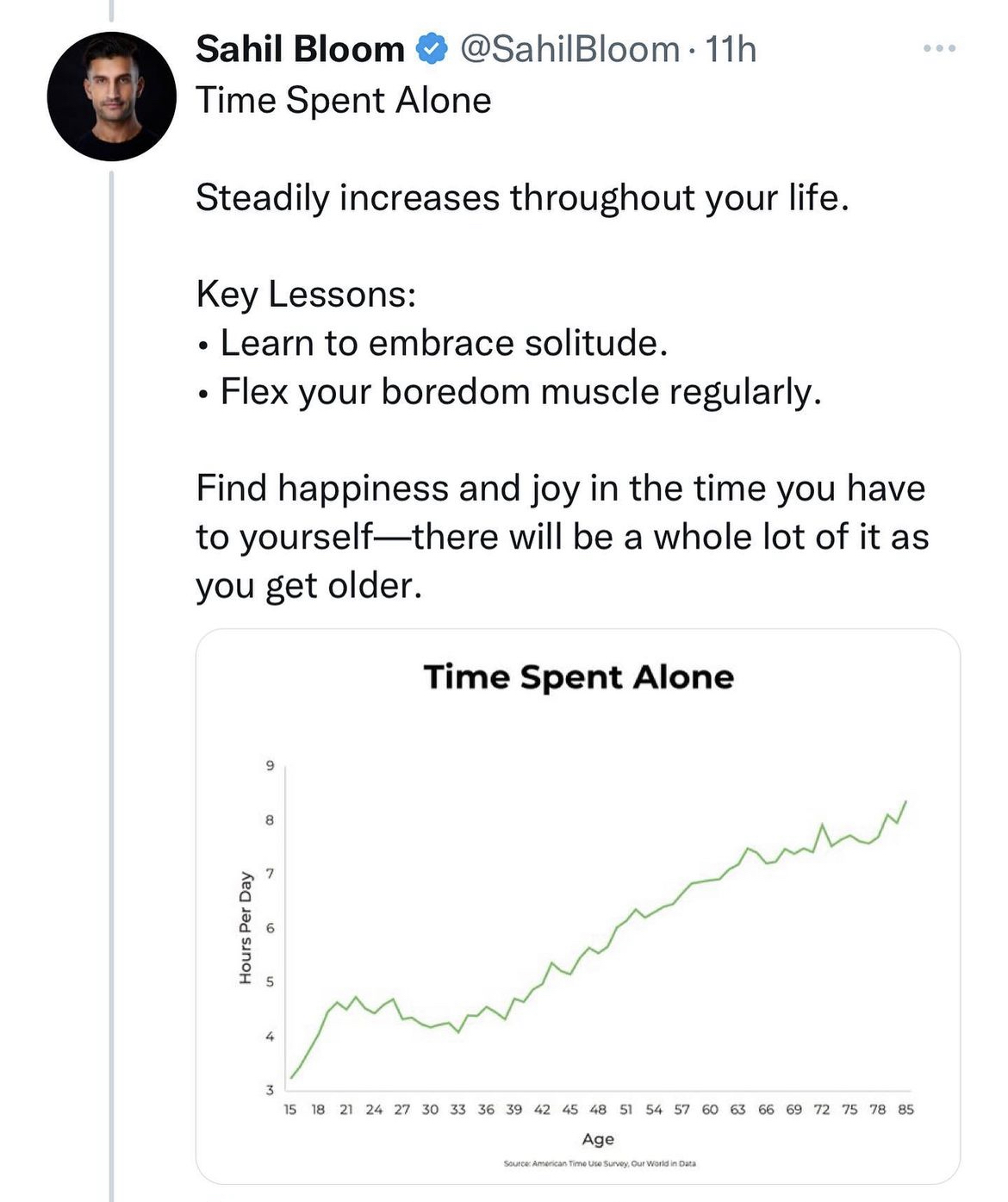1008x1202 pixels.
Task: Open the Time Spent Alone chart image
Action: click(x=577, y=905)
